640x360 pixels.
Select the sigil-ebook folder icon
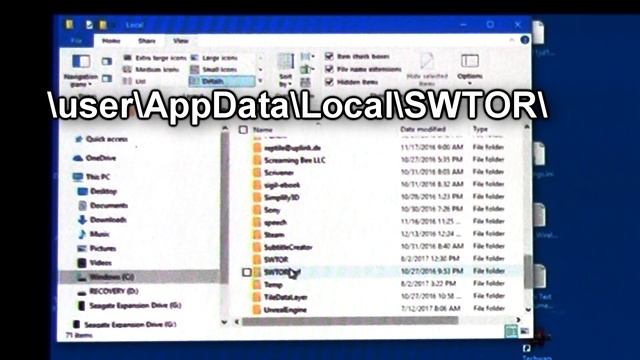[257, 185]
